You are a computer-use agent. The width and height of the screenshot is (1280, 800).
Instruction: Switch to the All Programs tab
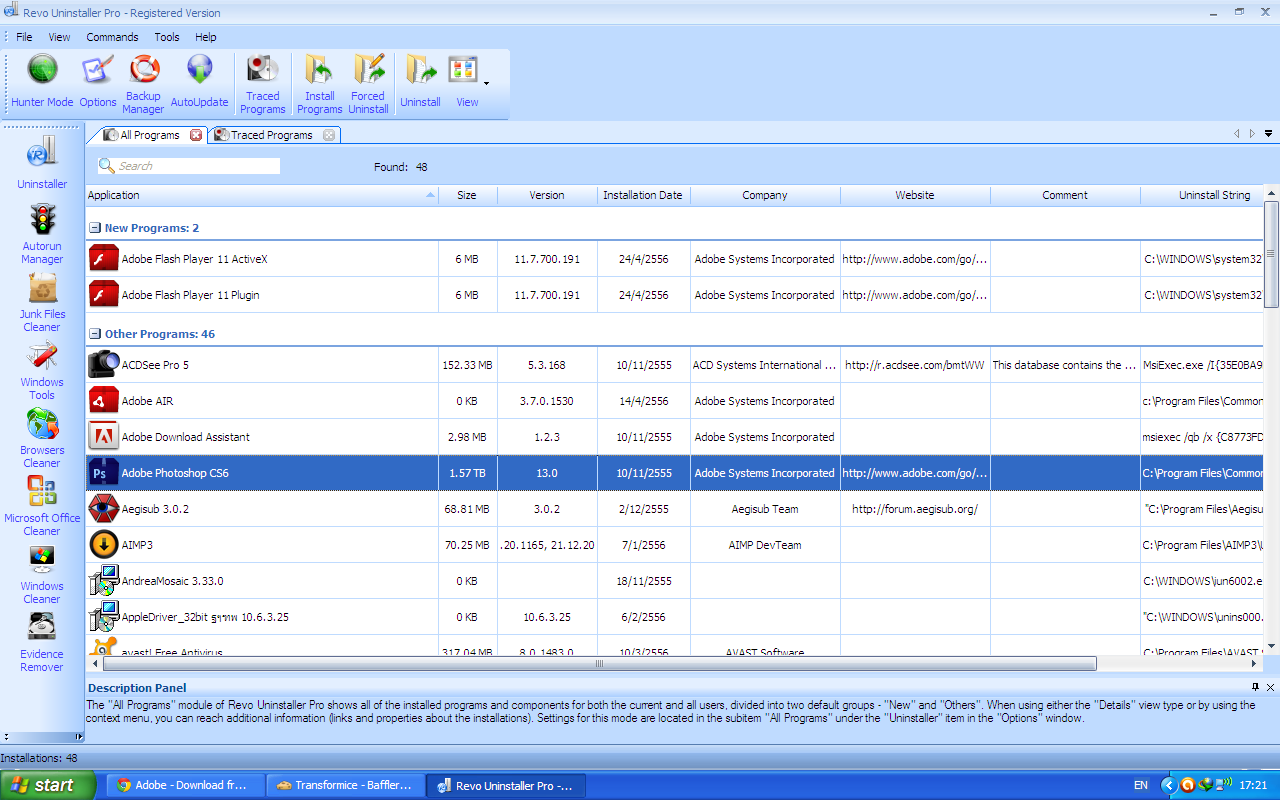tap(149, 135)
